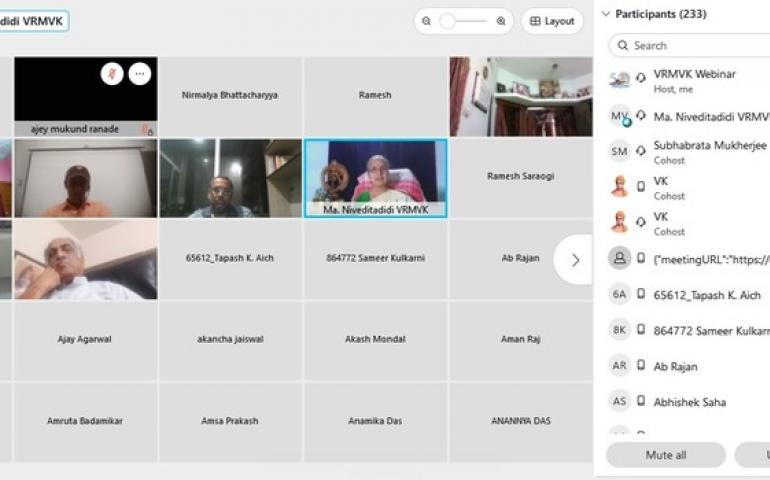Click SM avatar of Subhabrata Mukherjee
The height and width of the screenshot is (480, 770).
(x=619, y=151)
